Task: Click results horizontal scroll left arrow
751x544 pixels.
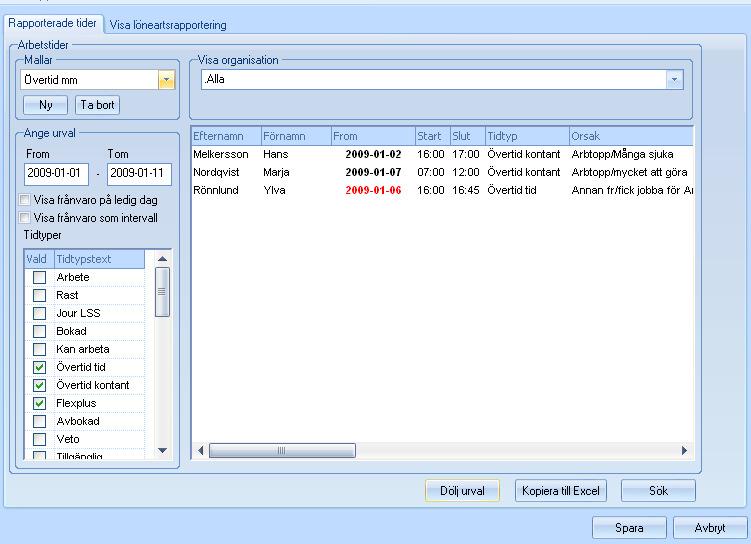Action: pos(201,450)
